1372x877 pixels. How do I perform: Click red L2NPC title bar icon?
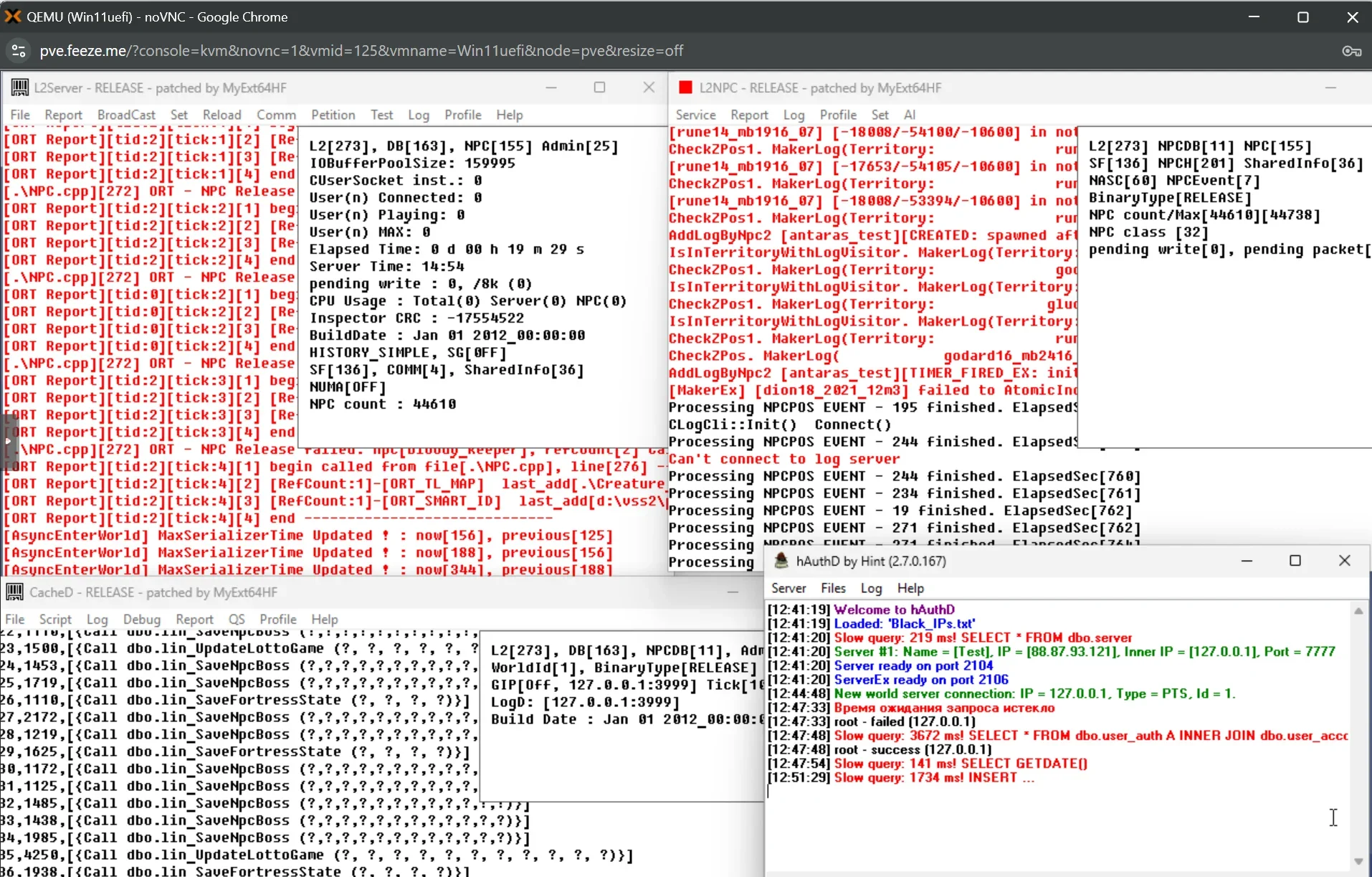pos(685,87)
